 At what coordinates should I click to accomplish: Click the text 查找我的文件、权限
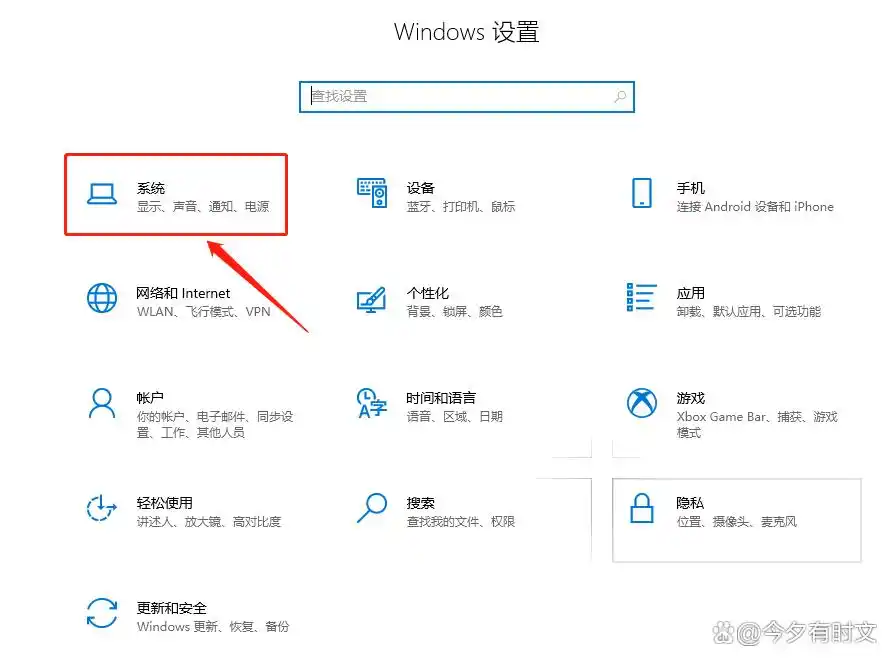point(461,521)
